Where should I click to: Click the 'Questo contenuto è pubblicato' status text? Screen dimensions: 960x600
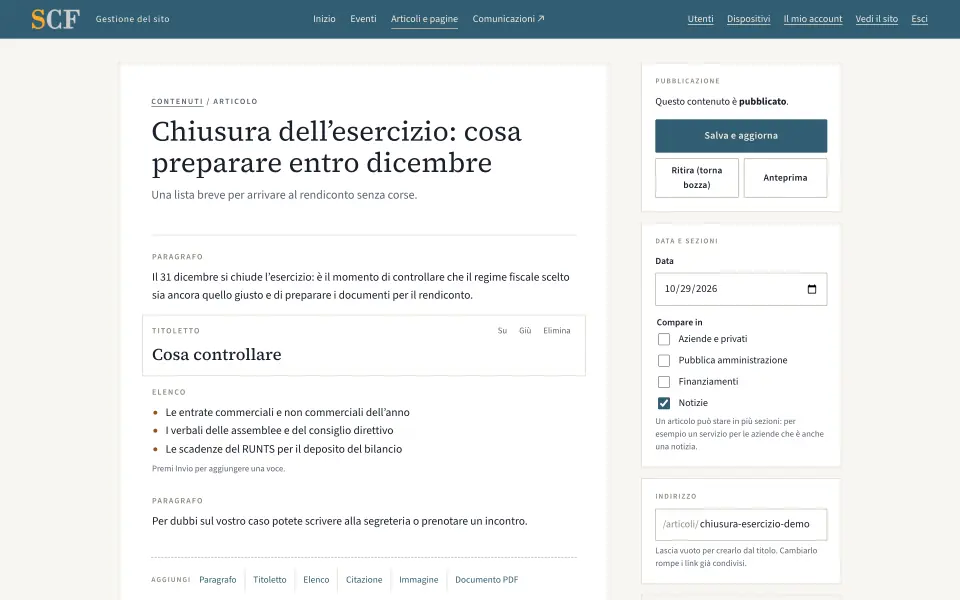click(x=722, y=102)
